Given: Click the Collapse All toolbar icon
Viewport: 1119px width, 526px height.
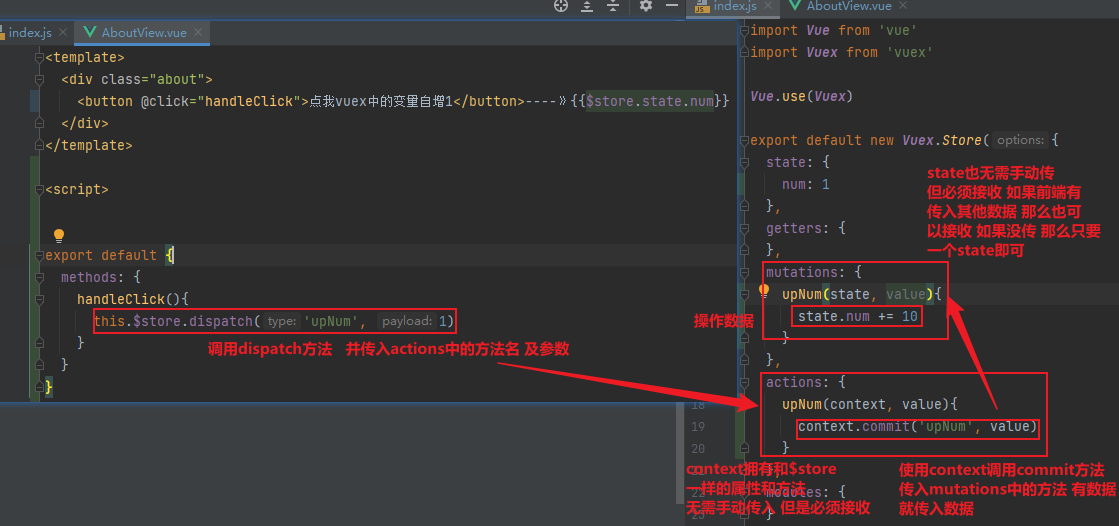Looking at the screenshot, I should pos(612,6).
